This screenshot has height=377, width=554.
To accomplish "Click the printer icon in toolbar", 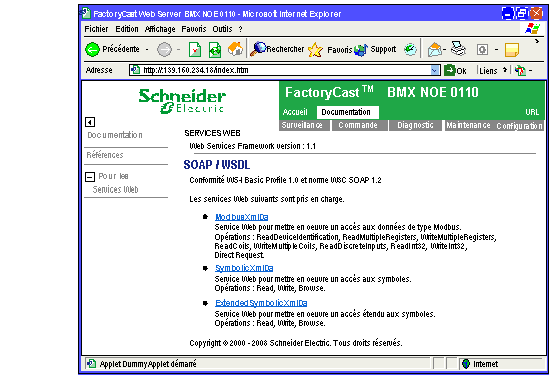I will tap(459, 49).
